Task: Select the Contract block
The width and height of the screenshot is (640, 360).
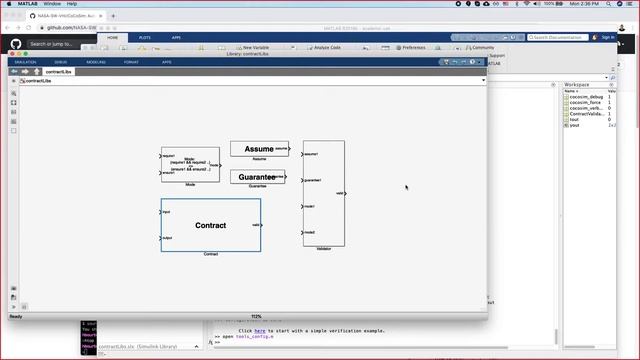Action: pos(211,225)
